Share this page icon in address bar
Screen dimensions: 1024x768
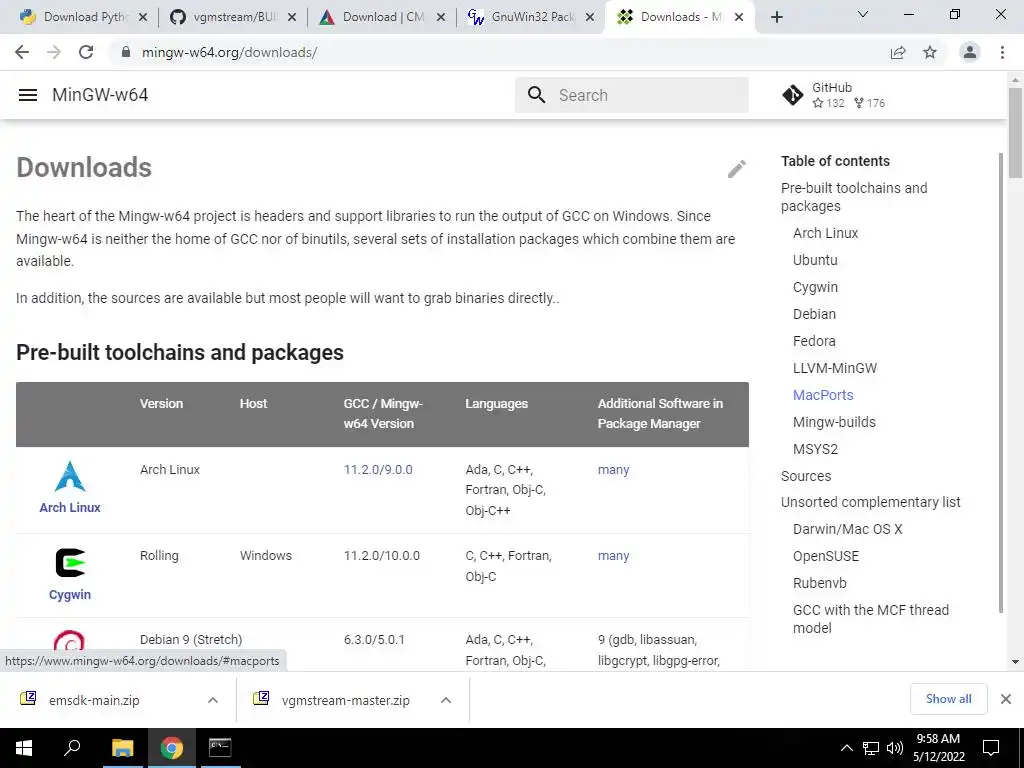(898, 52)
